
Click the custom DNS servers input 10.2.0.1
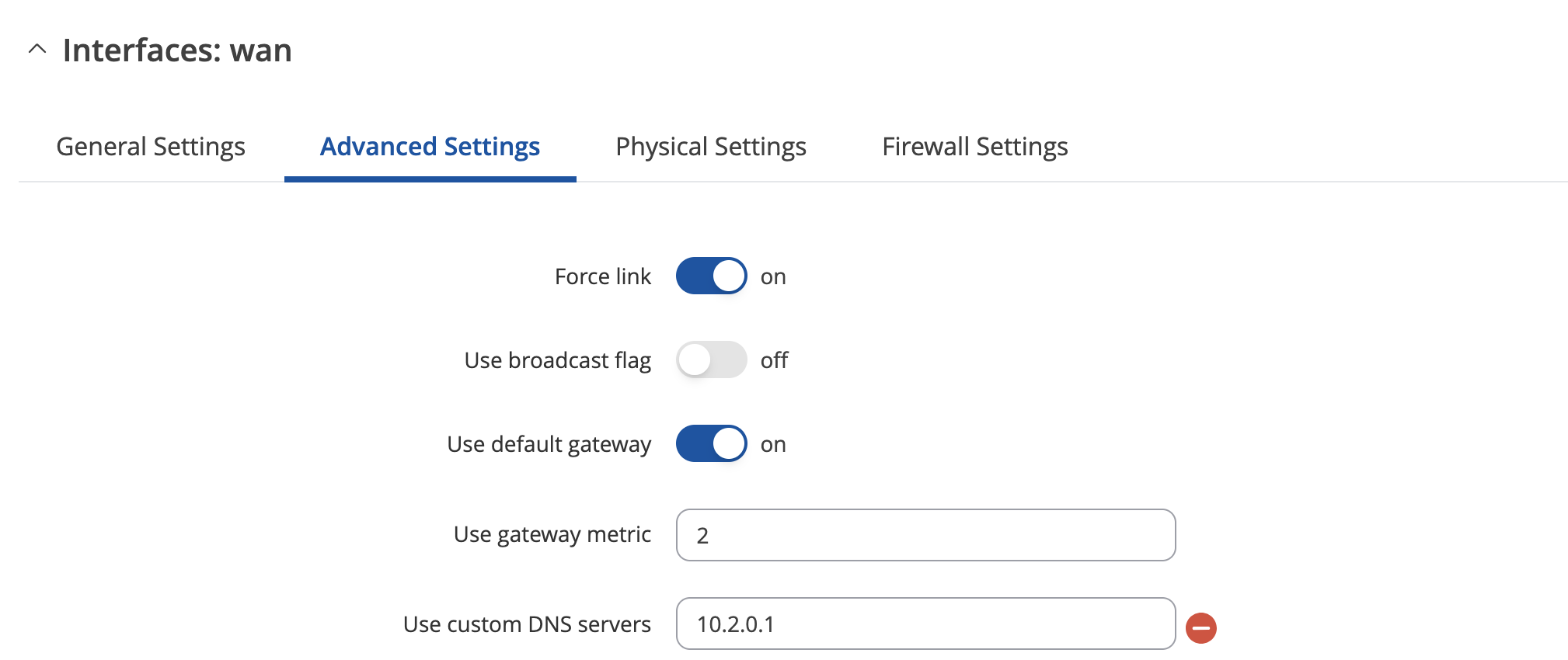pyautogui.click(x=925, y=624)
